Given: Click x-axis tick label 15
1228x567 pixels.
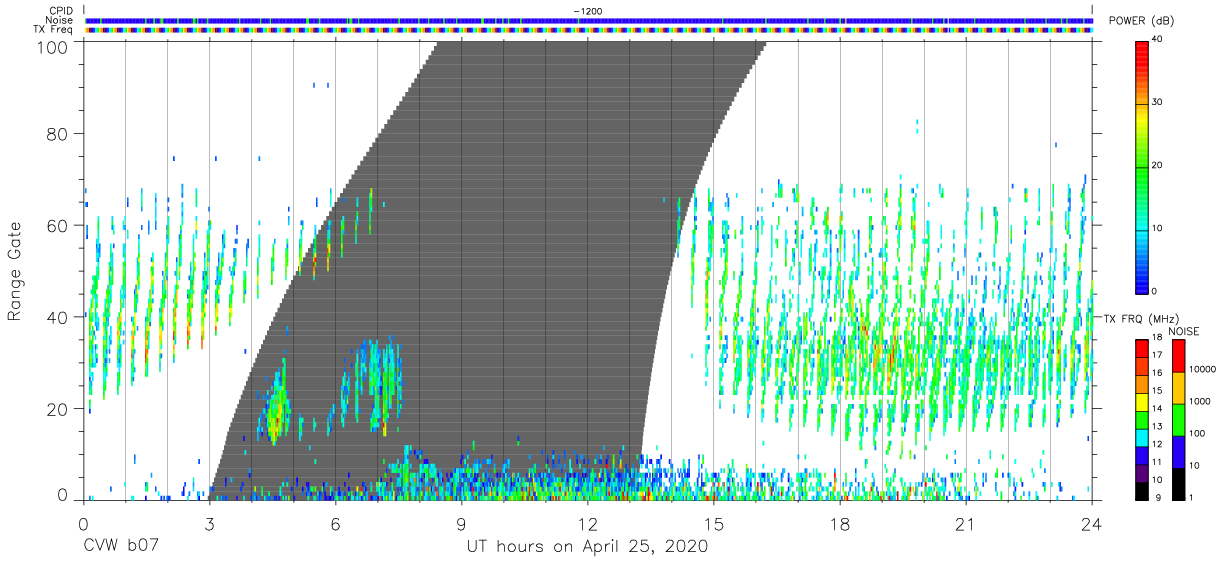Looking at the screenshot, I should (x=713, y=524).
